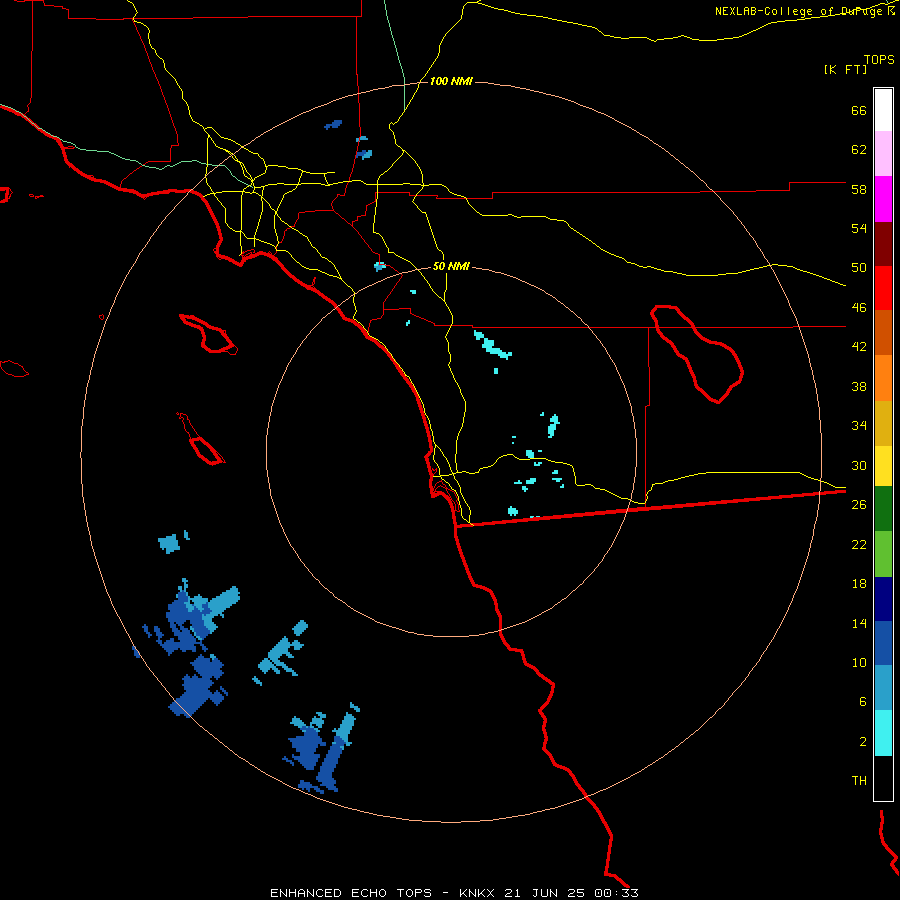Click the medium blue 14 kft legend swatch

pyautogui.click(x=883, y=643)
